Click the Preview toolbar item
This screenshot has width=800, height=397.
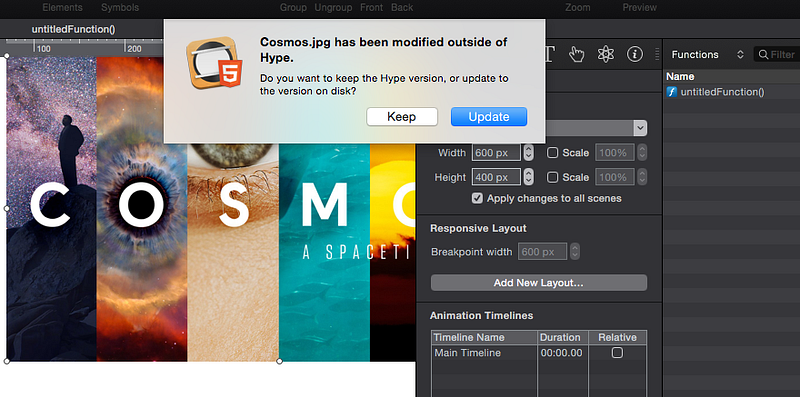pyautogui.click(x=639, y=8)
